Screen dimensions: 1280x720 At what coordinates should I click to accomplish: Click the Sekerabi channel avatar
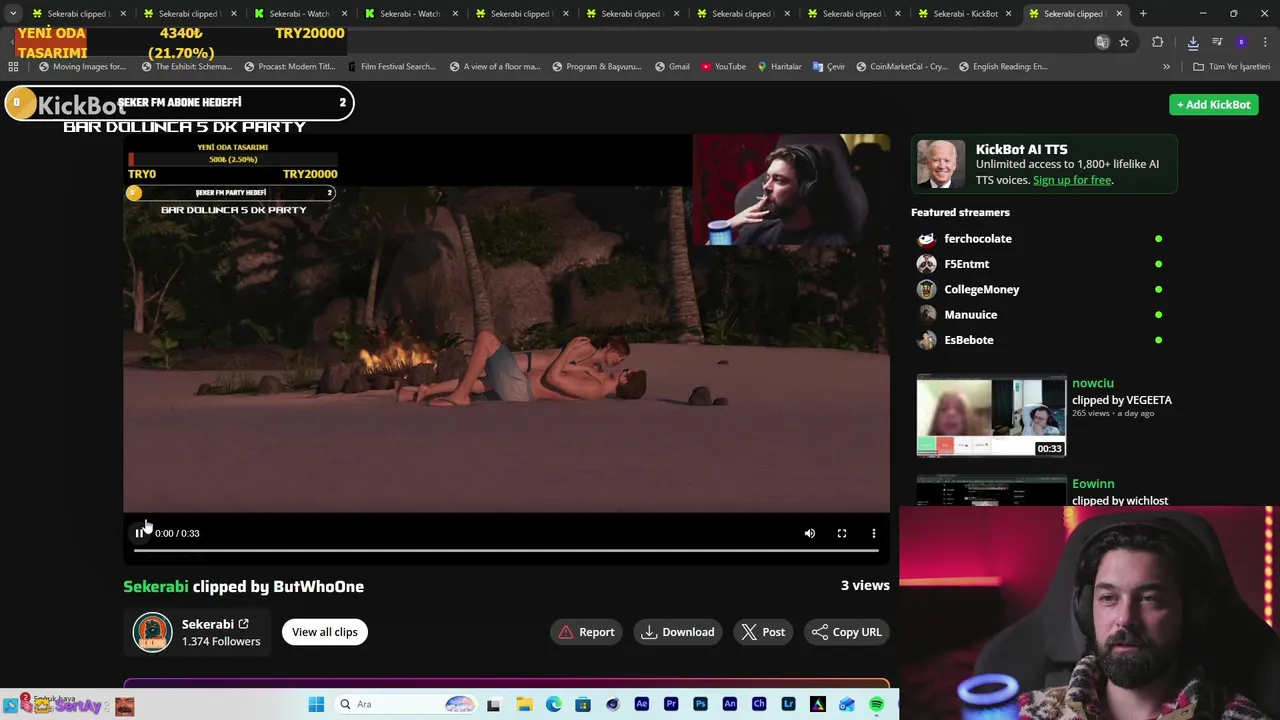coord(153,632)
